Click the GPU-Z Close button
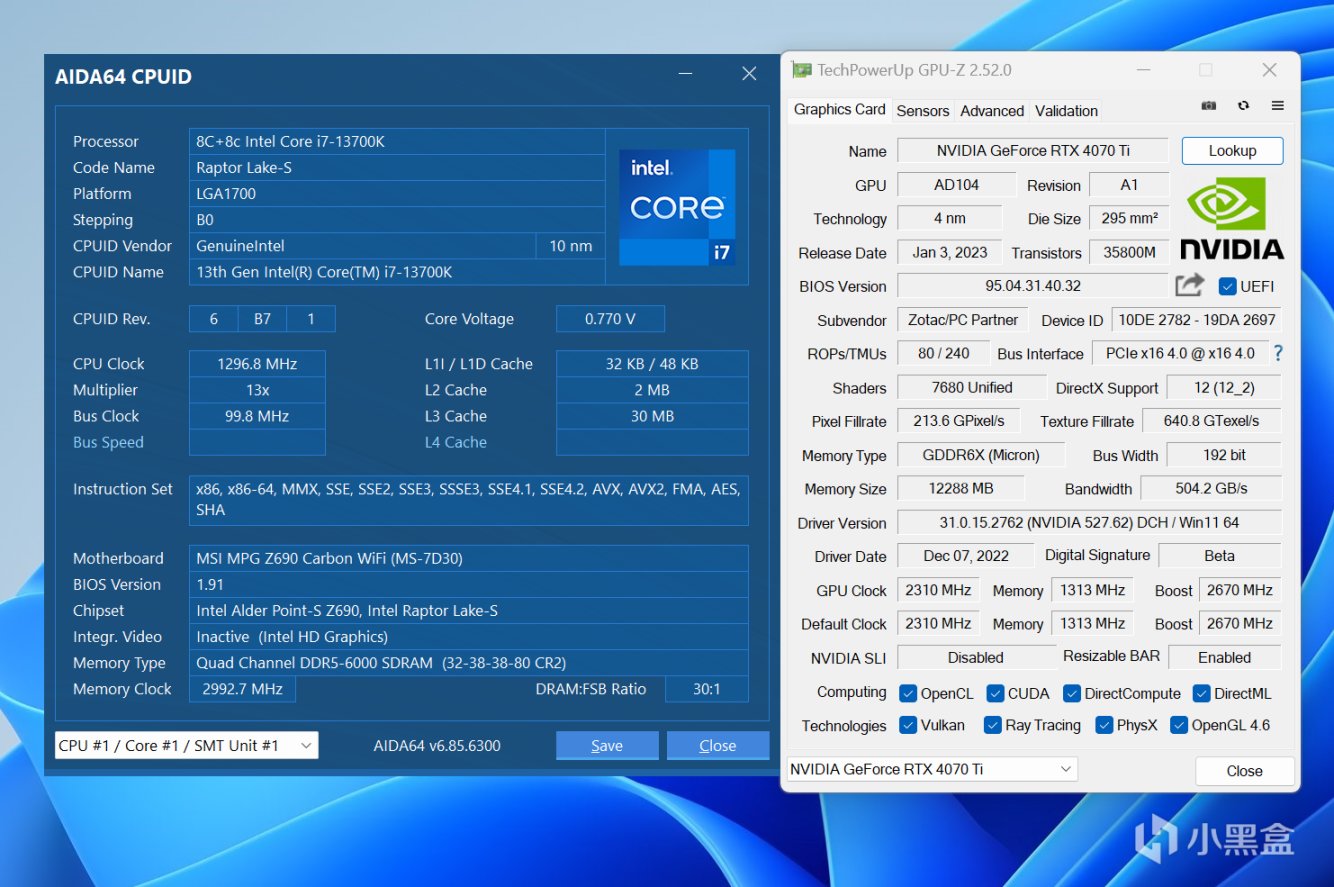This screenshot has height=887, width=1334. 1244,771
